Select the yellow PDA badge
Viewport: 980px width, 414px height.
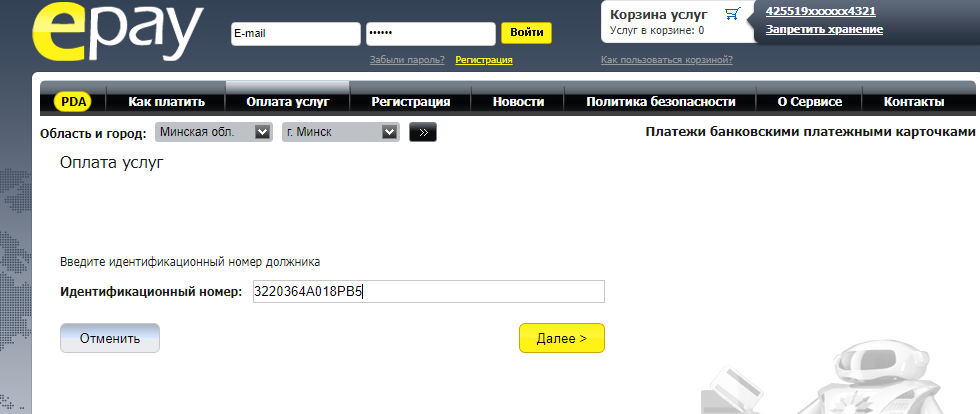72,102
